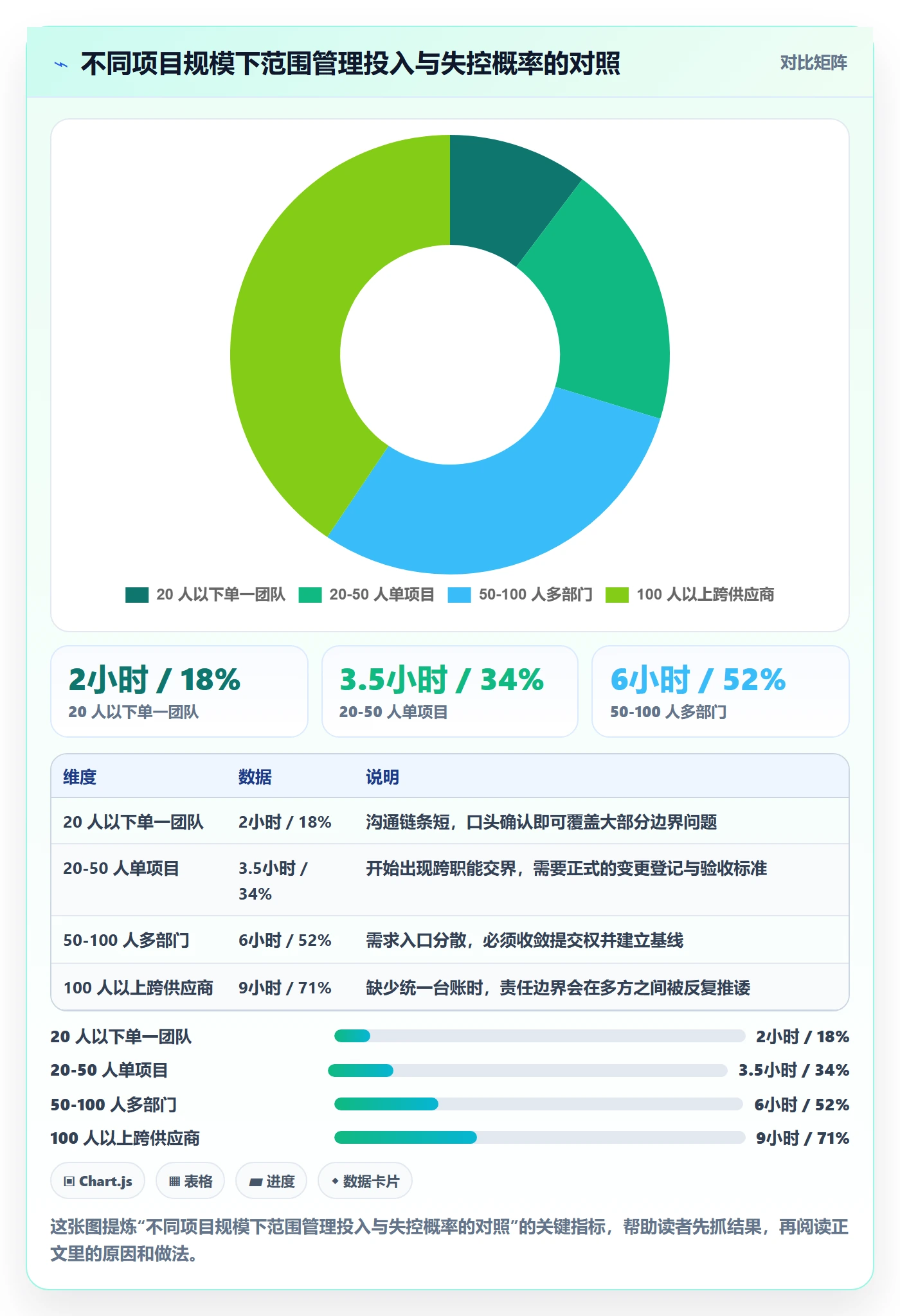The image size is (900, 1316).
Task: Click the 维度 column header
Action: 80,777
